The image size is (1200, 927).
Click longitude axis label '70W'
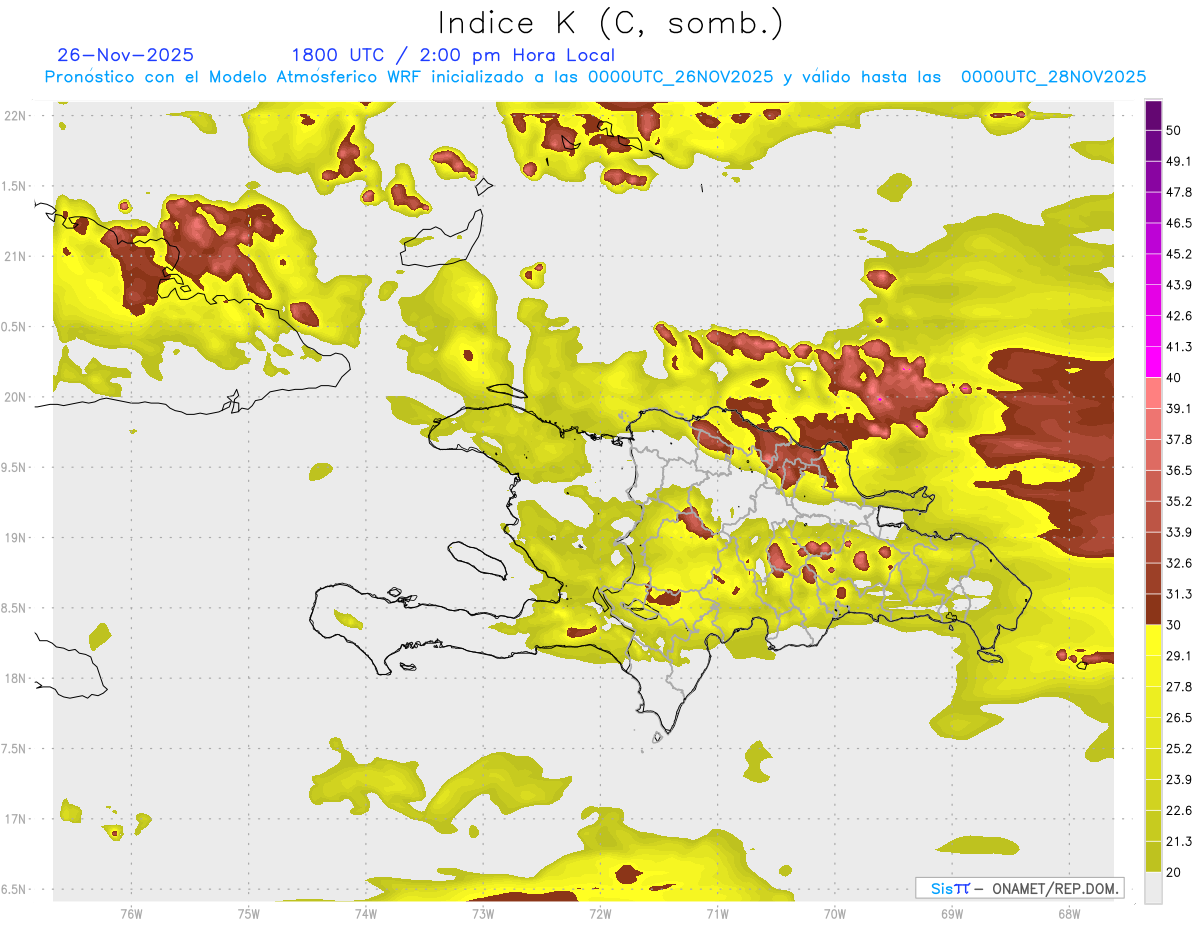tap(835, 913)
